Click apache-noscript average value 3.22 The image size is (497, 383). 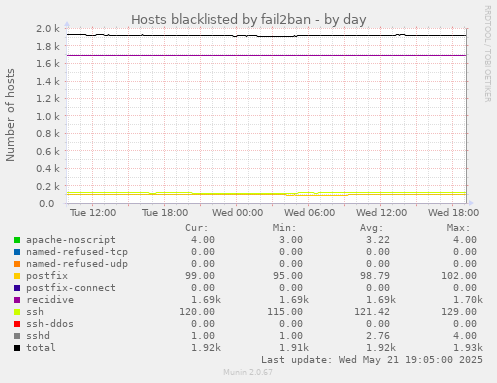[x=378, y=240]
